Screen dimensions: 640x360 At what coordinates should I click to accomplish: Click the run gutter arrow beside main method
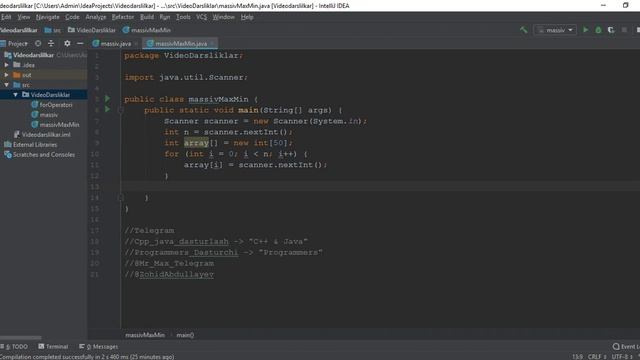(x=107, y=109)
